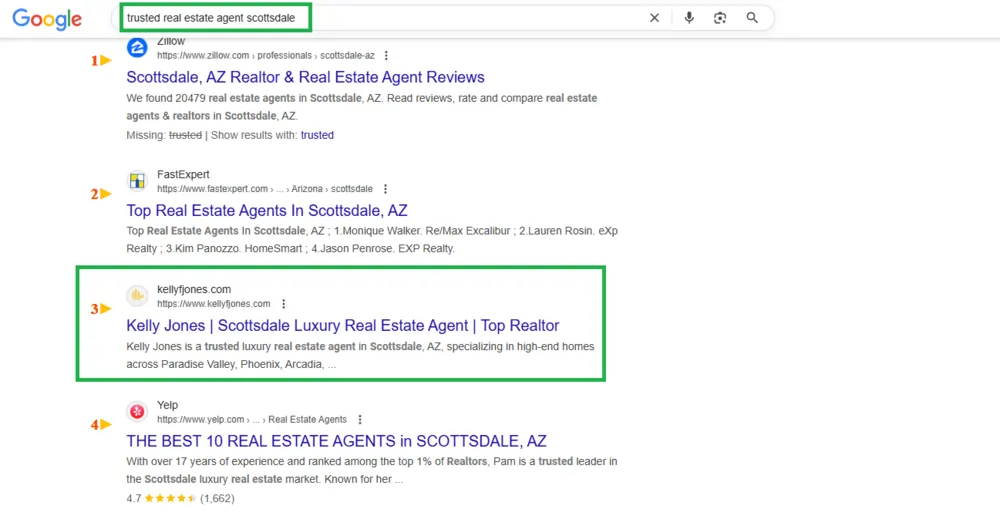
Task: Open the three-dot menu beside Zillow URL
Action: pos(386,56)
